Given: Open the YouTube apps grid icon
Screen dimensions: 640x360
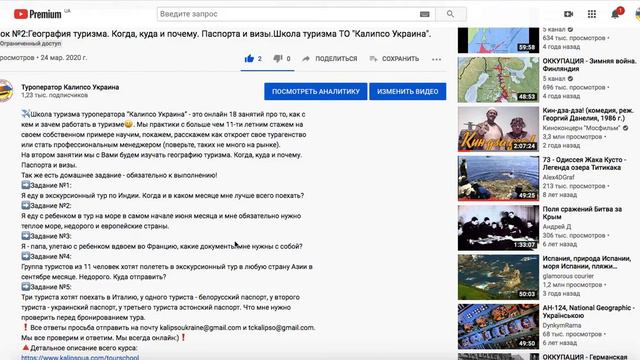Looking at the screenshot, I should point(592,14).
